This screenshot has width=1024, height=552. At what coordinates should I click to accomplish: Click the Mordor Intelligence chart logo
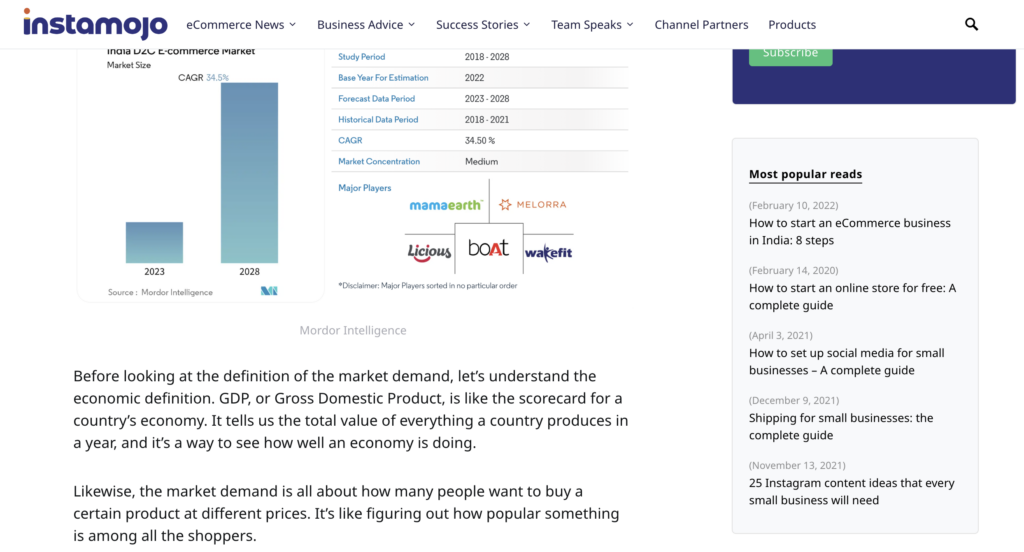[x=268, y=291]
